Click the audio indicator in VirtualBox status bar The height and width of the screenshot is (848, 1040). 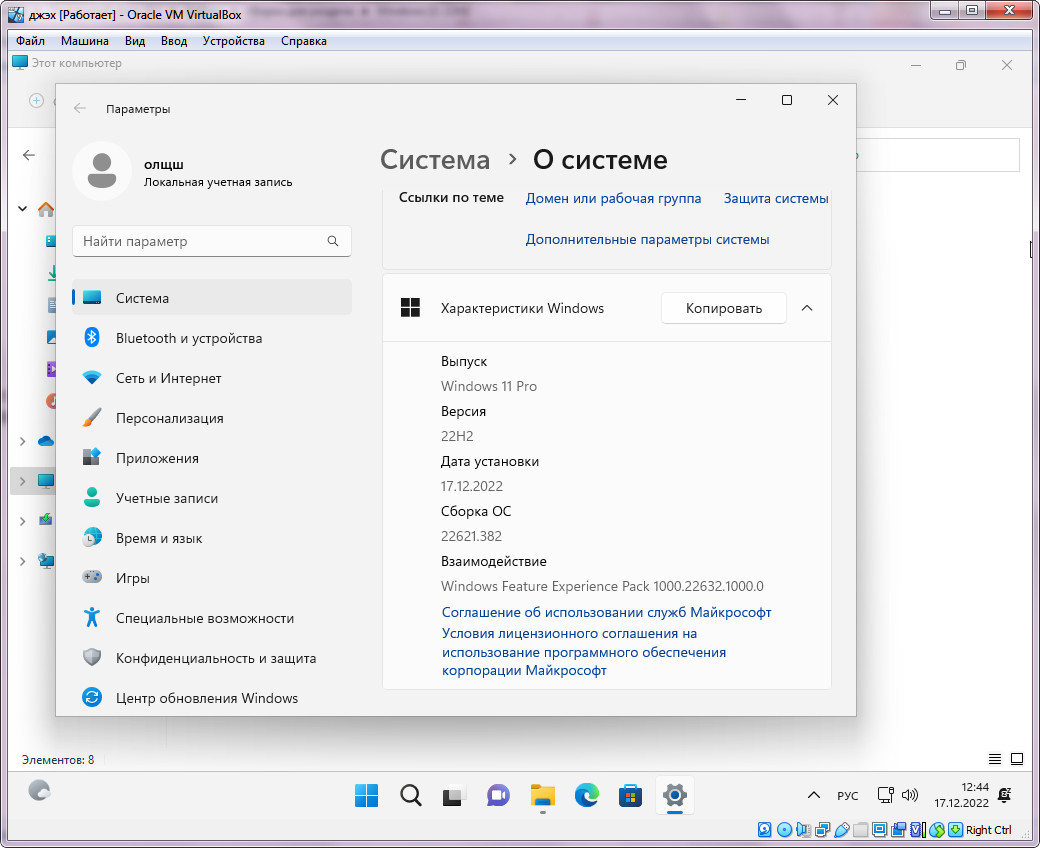pyautogui.click(x=803, y=829)
